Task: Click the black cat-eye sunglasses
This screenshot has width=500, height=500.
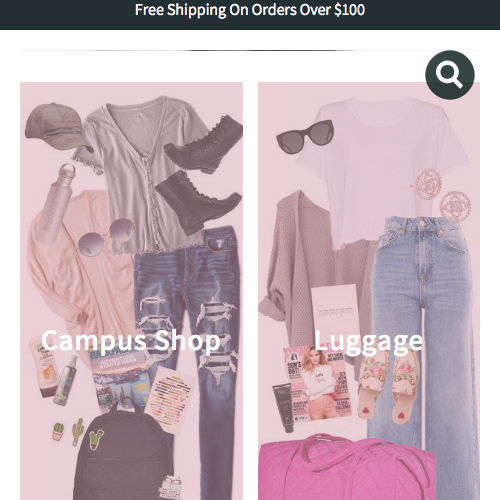Action: (305, 137)
